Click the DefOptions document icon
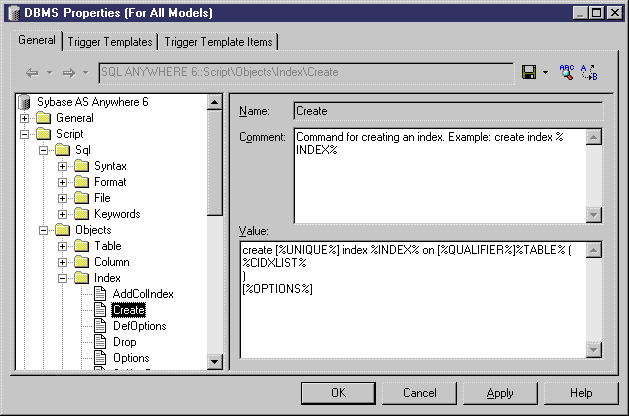 click(x=100, y=326)
